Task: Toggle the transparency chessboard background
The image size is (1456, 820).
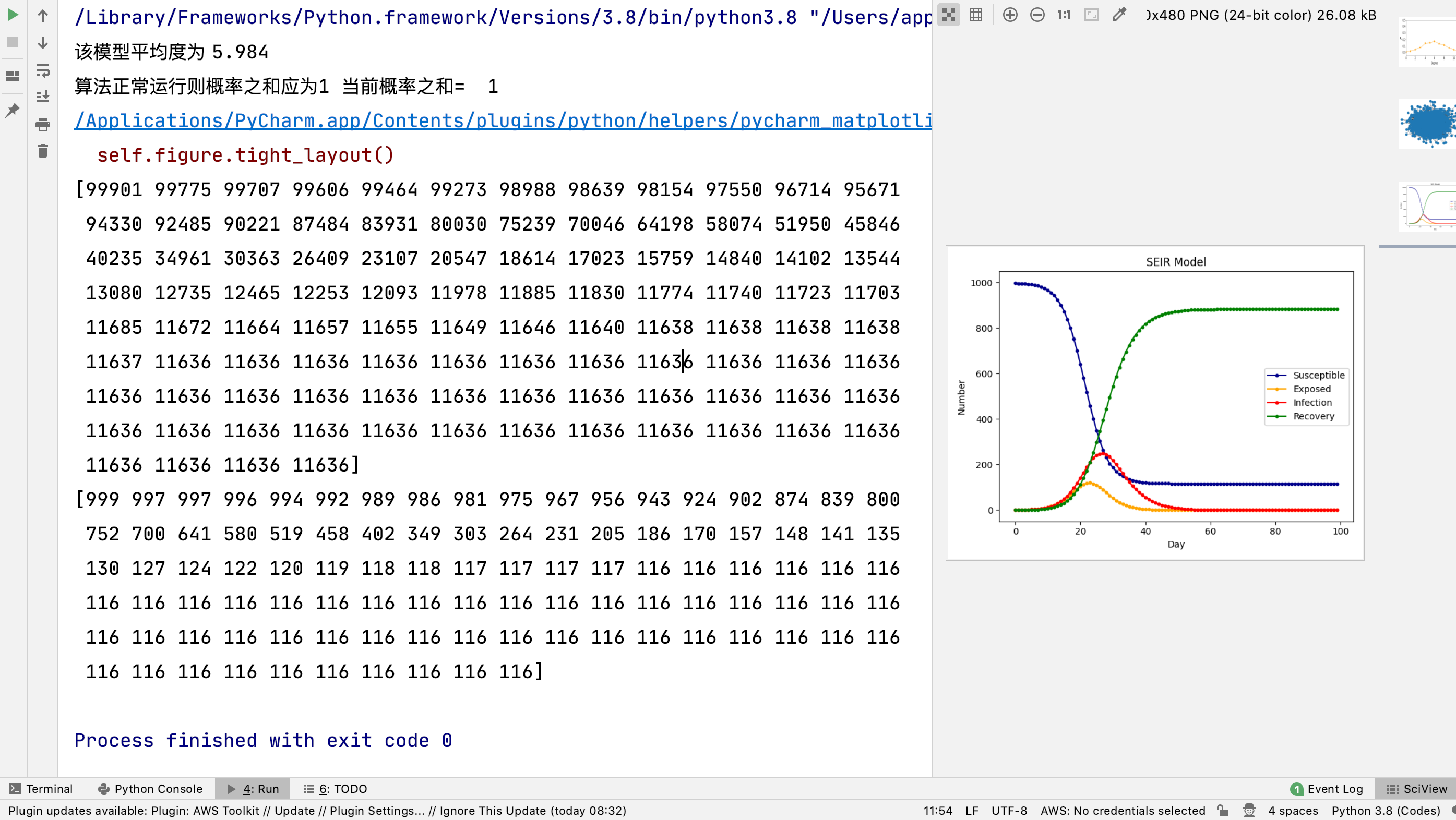Action: click(x=949, y=15)
